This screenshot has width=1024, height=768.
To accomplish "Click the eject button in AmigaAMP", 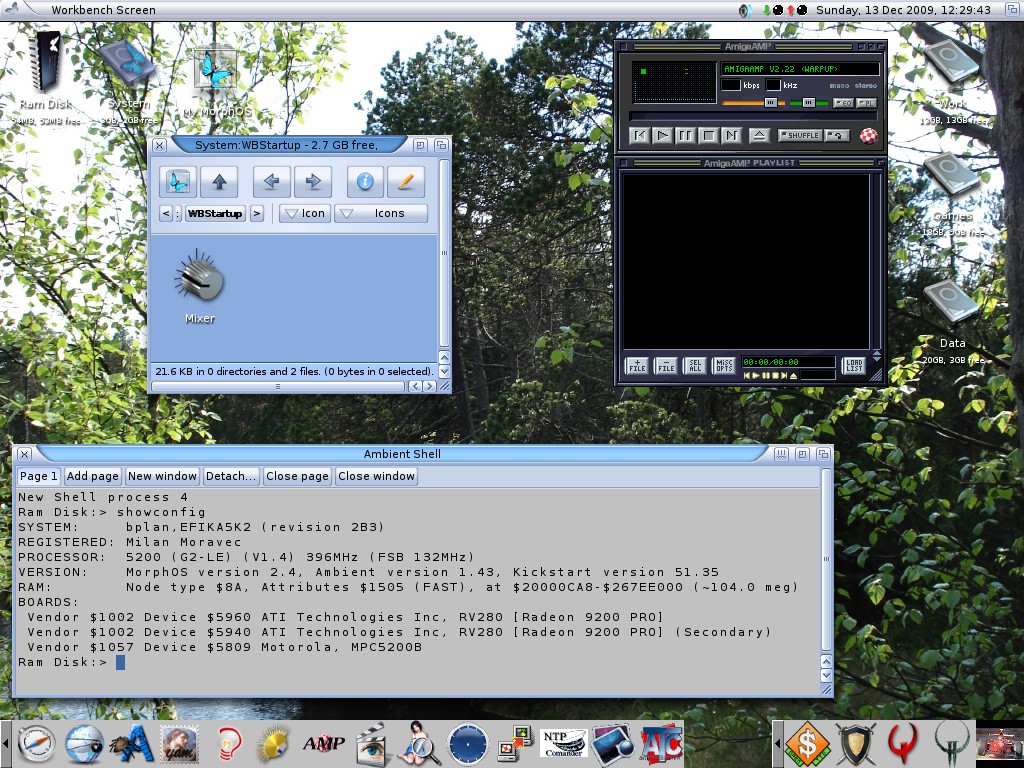I will tap(759, 135).
